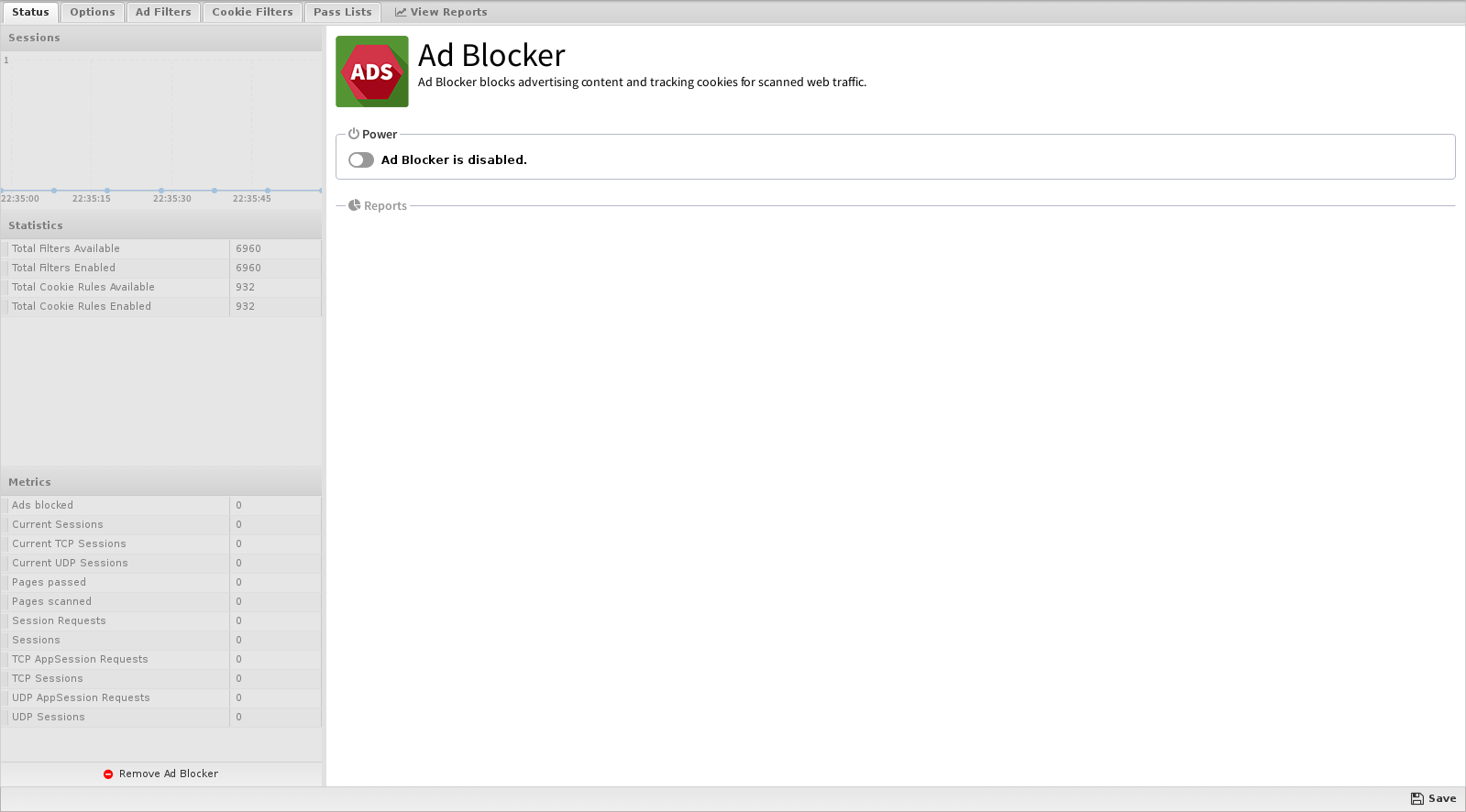This screenshot has height=812, width=1466.
Task: Enable the Ad Blocker power toggle
Action: click(x=361, y=160)
